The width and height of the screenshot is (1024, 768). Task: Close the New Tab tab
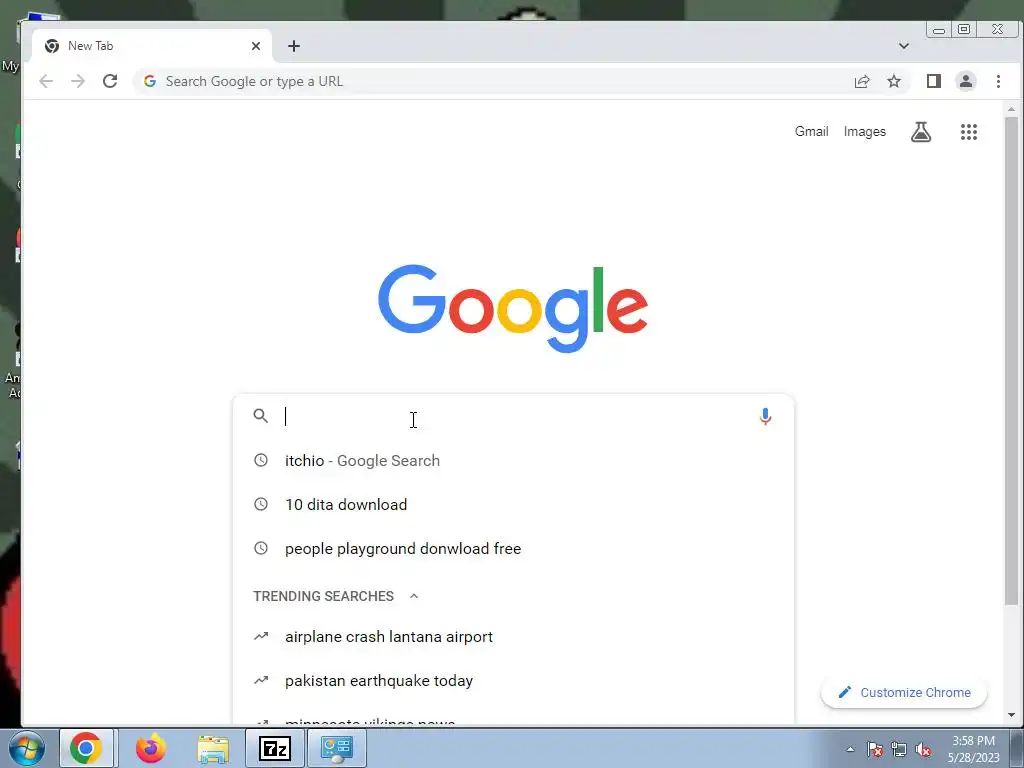256,46
